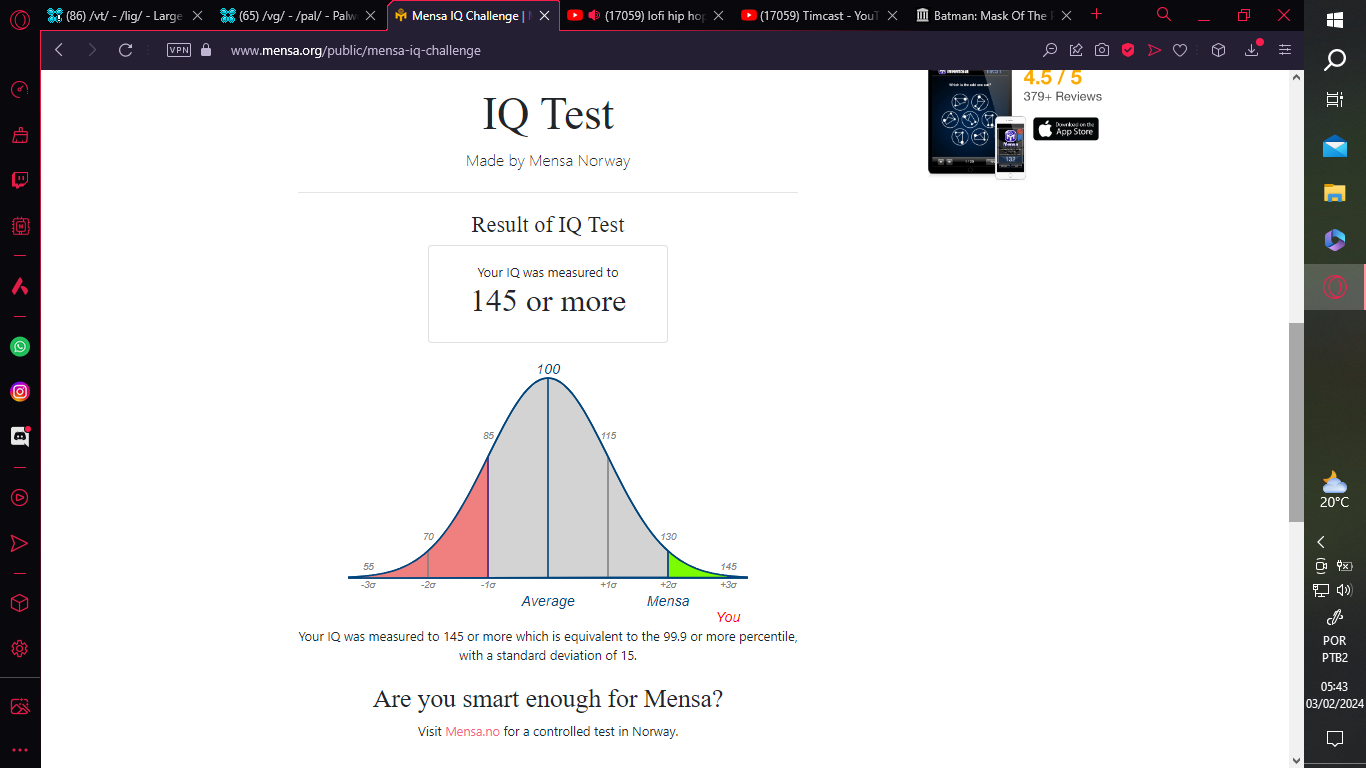Image resolution: width=1366 pixels, height=768 pixels.
Task: Close the Timcast YouTube tab
Action: (892, 16)
